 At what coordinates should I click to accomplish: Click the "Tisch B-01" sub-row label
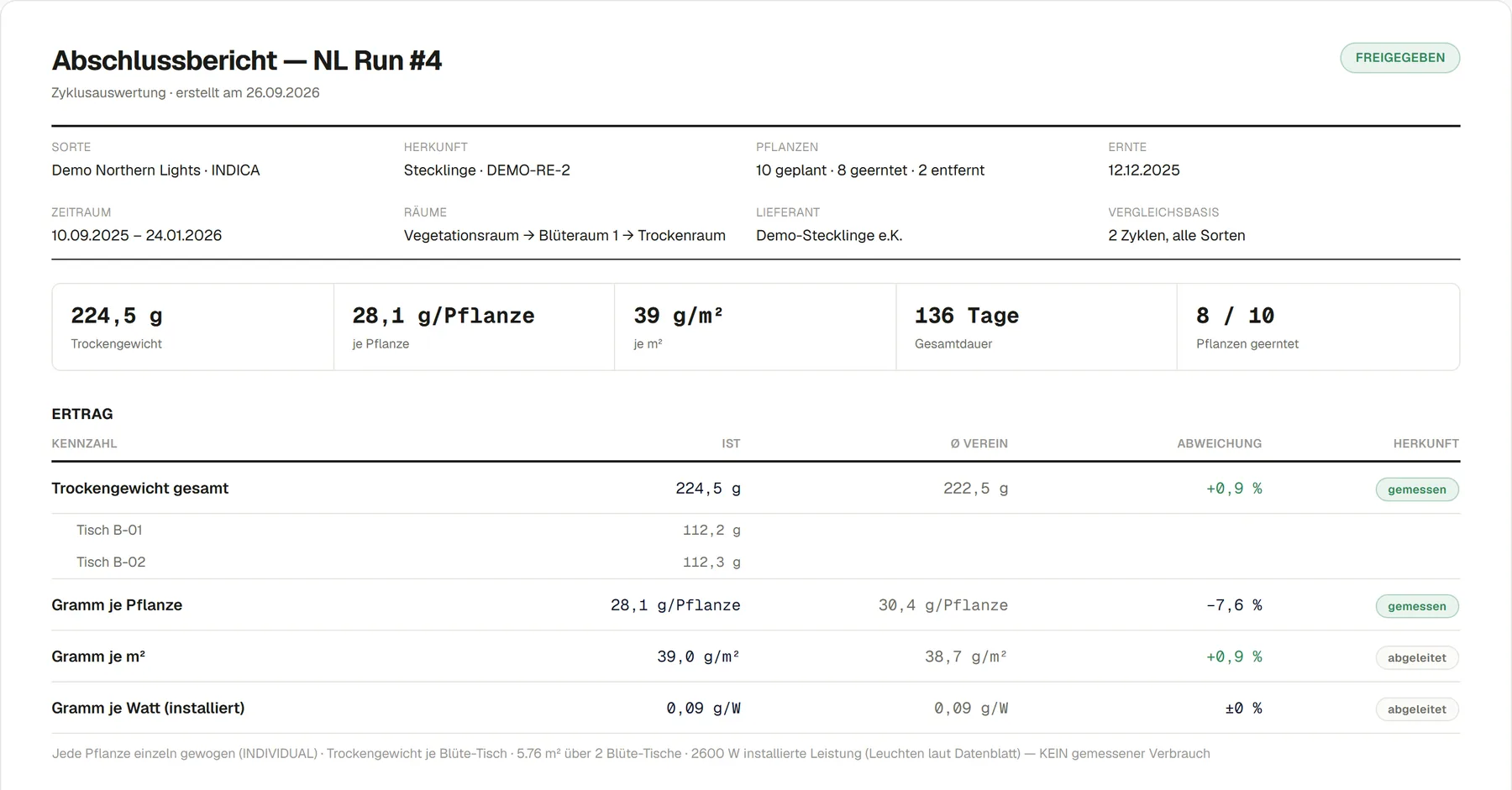(109, 530)
